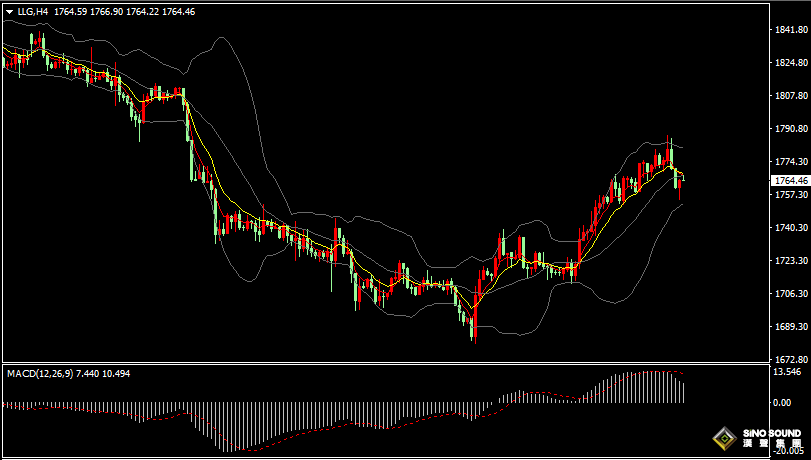Click the 1723.30 level on price scale
Viewport: 811px width, 460px height.
791,261
